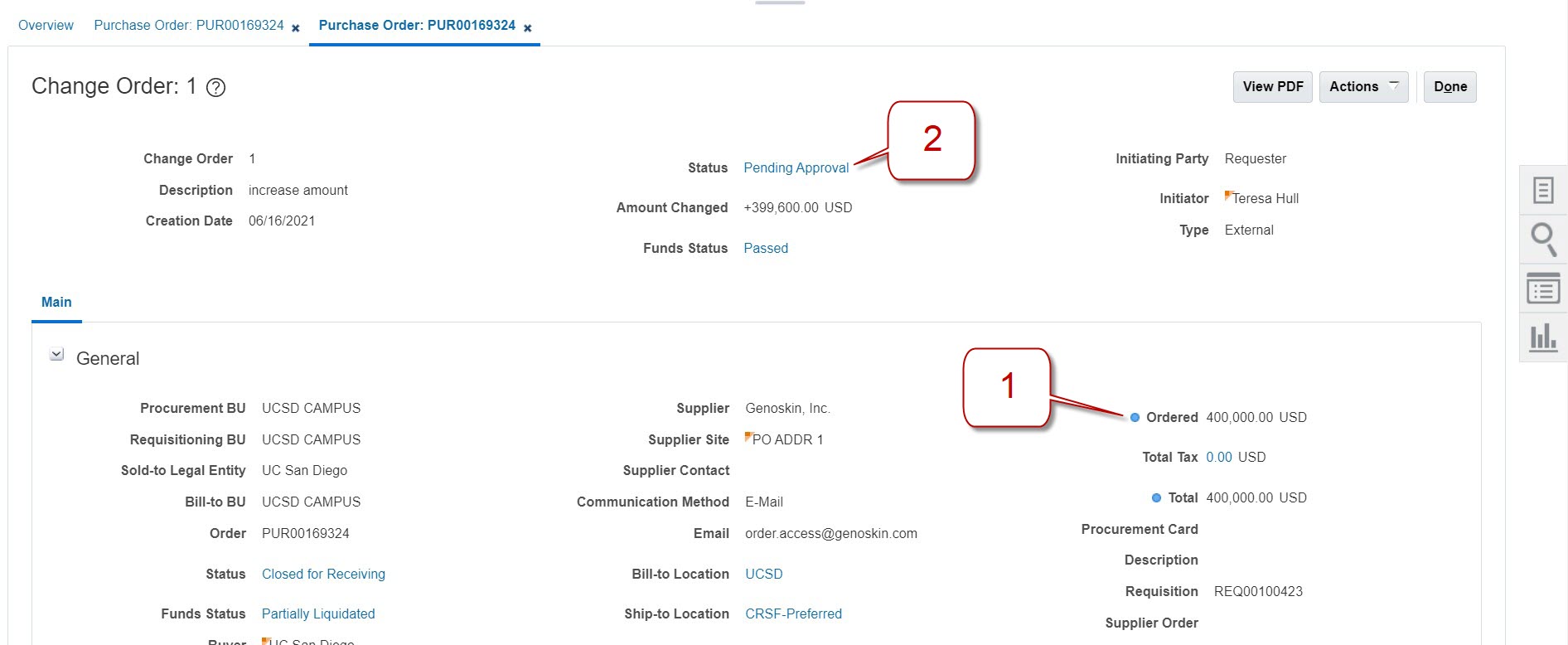1568x645 pixels.
Task: Close the active Purchase Order tab
Action: [528, 28]
